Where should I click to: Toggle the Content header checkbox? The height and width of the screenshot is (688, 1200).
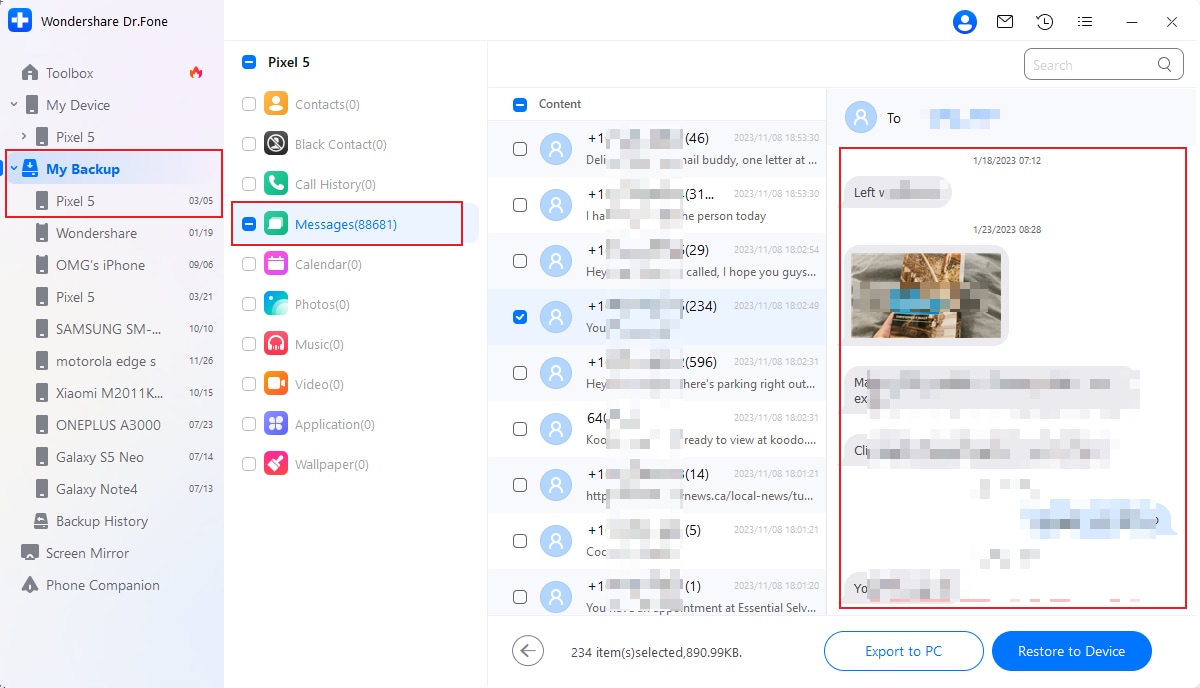(520, 104)
